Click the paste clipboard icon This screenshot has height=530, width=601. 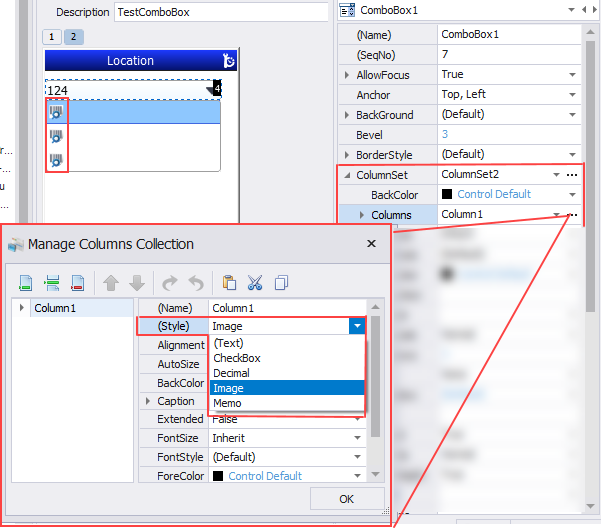tap(229, 283)
